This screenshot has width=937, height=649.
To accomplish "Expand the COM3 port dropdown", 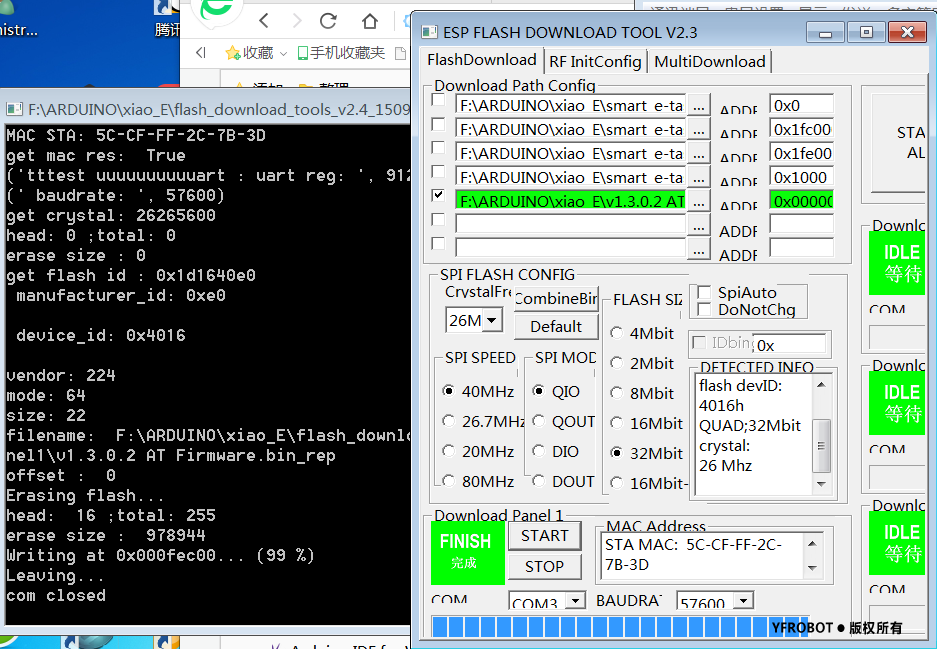I will click(x=575, y=602).
